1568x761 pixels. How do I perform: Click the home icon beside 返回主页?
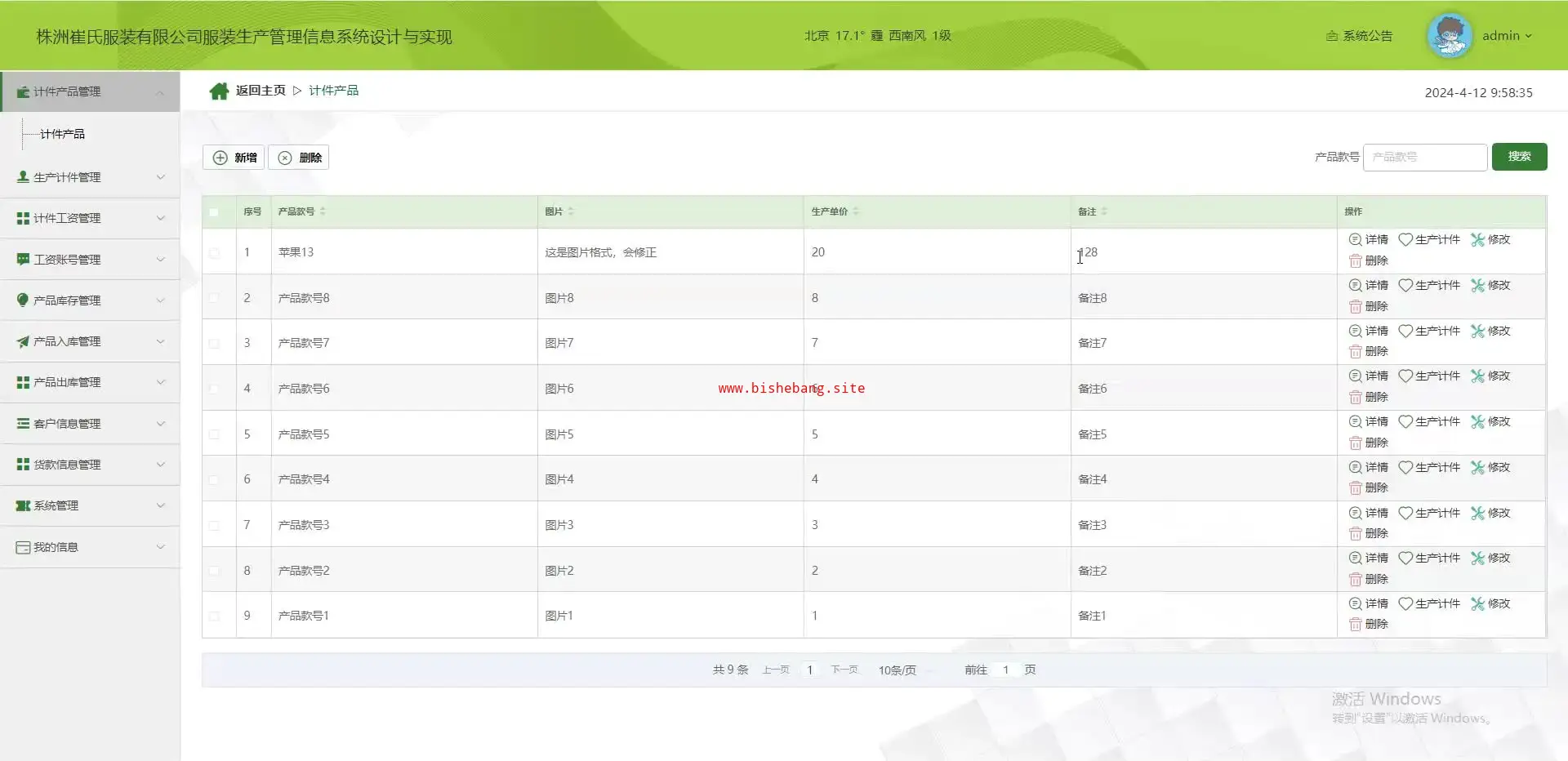(219, 91)
